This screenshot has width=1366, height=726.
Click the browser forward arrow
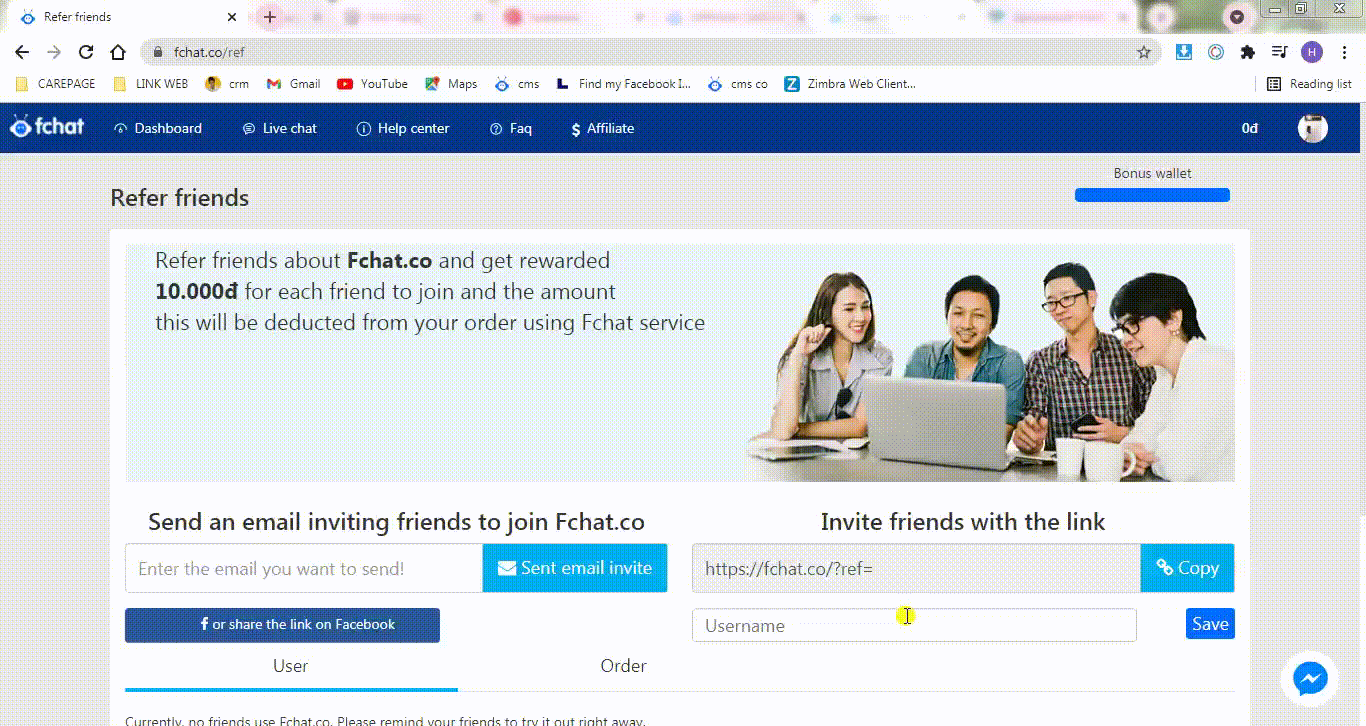[54, 52]
